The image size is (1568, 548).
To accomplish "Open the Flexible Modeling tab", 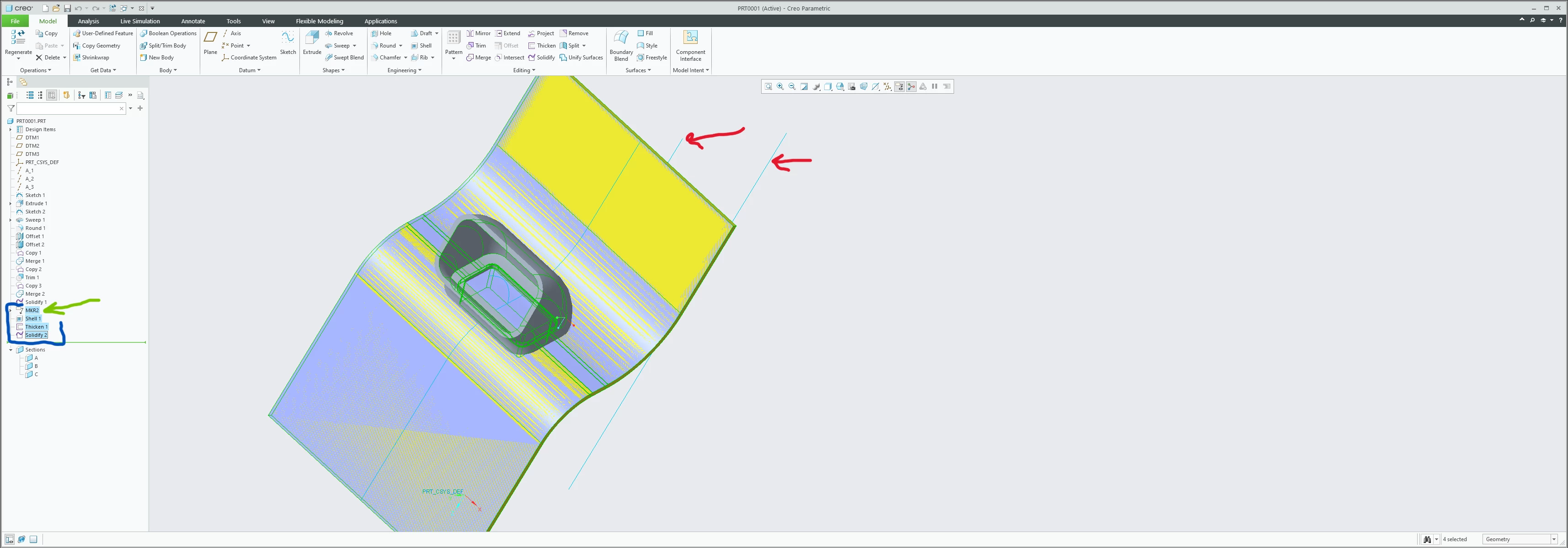I will tap(319, 21).
